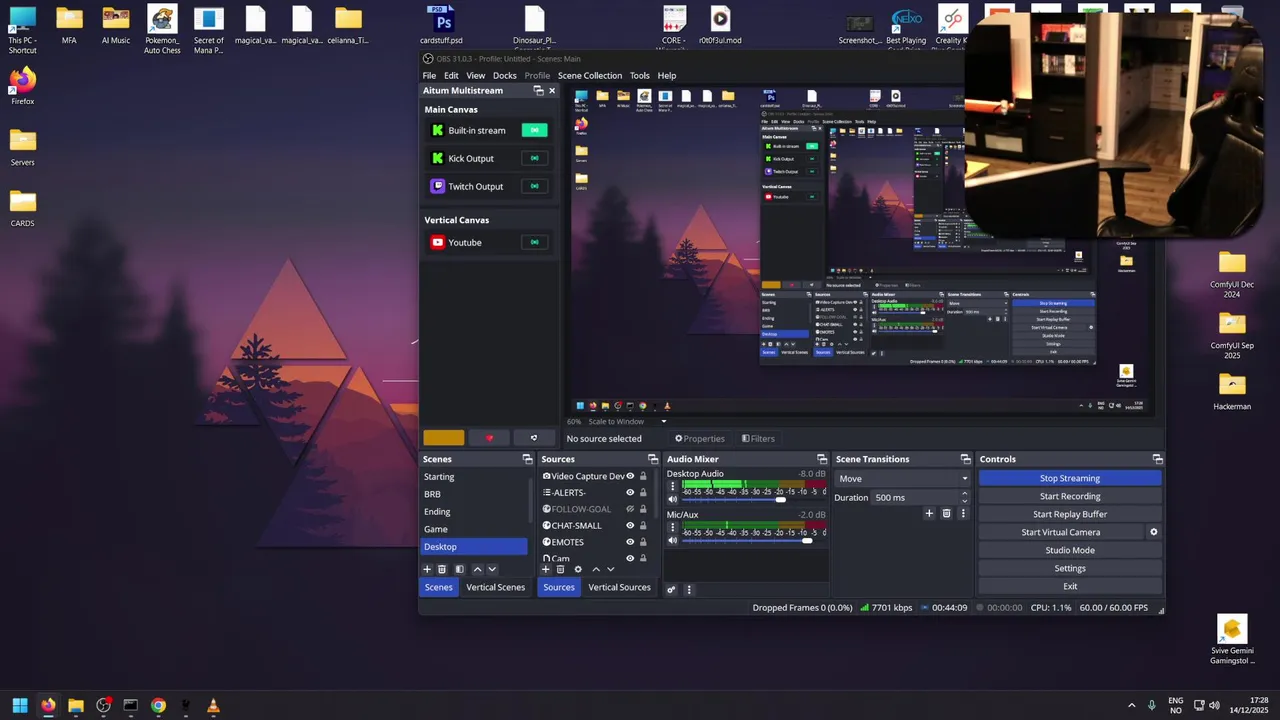The width and height of the screenshot is (1280, 720).
Task: Click the Start Recording button
Action: (1069, 496)
